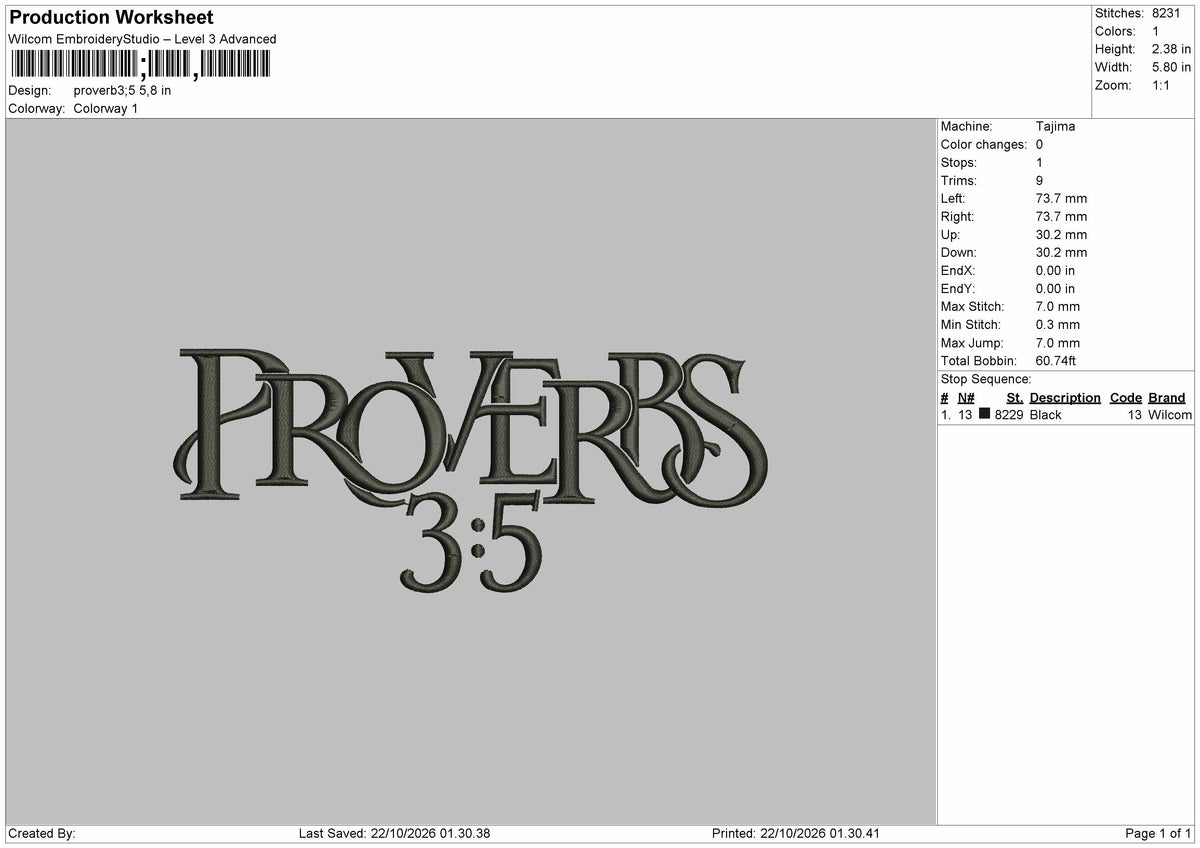Select Height value 2.38 in
The height and width of the screenshot is (848, 1200).
tap(1172, 49)
